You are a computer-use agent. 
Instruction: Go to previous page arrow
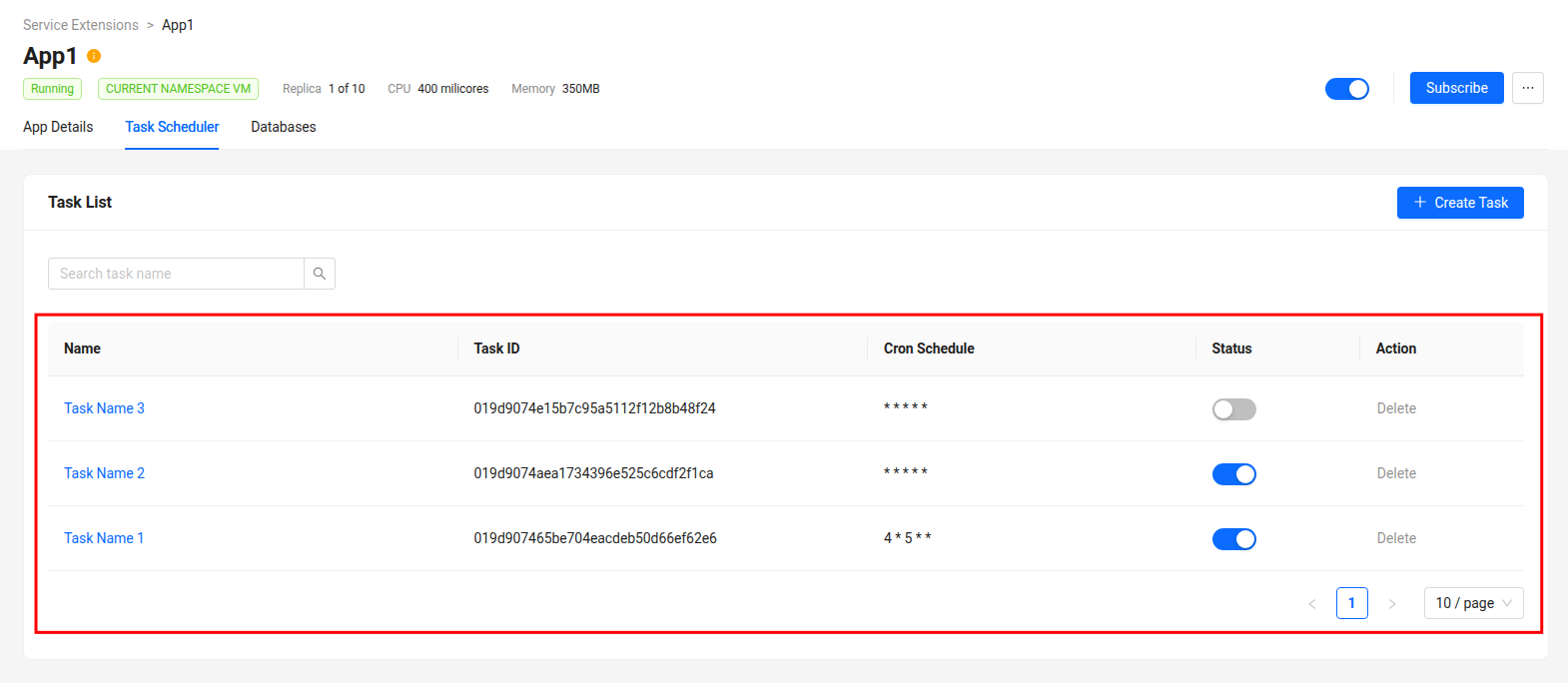click(x=1312, y=603)
